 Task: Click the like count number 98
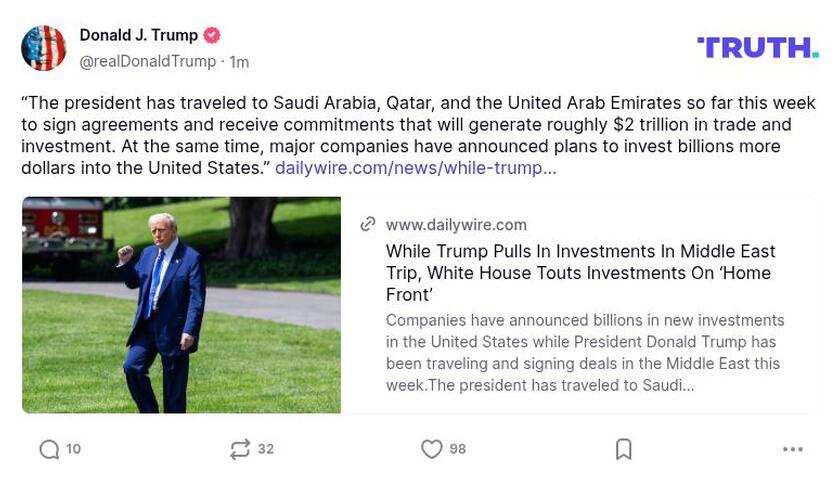coord(458,449)
